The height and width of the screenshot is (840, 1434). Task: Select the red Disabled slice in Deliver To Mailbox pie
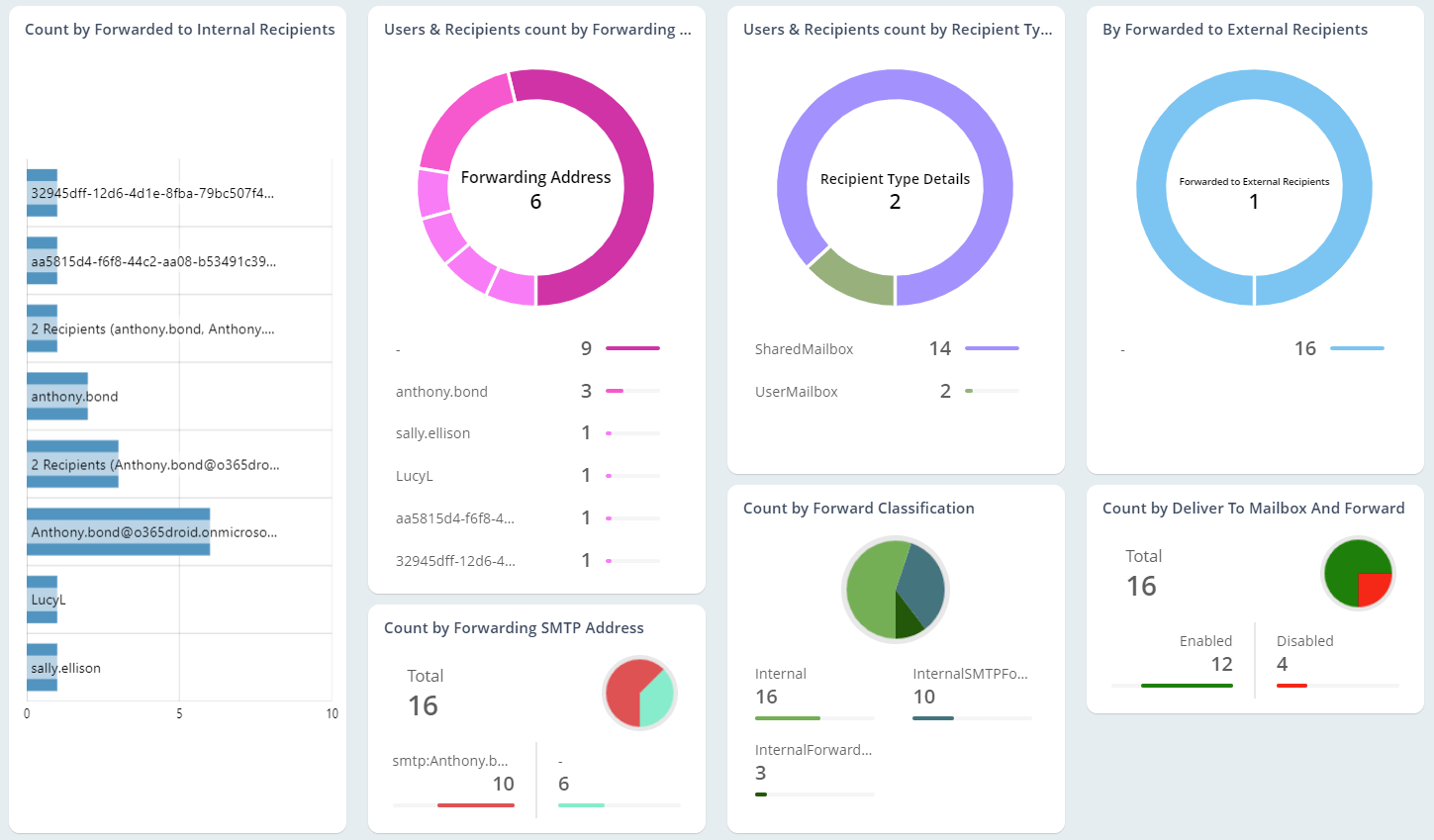click(x=1374, y=589)
